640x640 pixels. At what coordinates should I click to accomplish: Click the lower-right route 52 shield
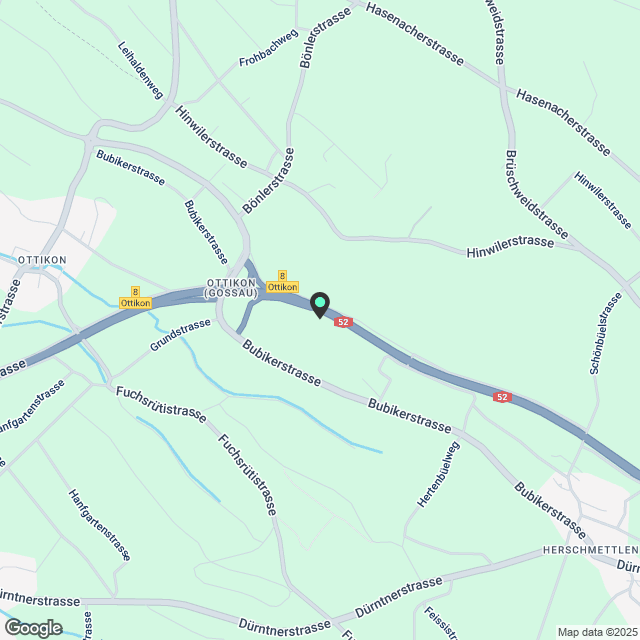click(502, 397)
